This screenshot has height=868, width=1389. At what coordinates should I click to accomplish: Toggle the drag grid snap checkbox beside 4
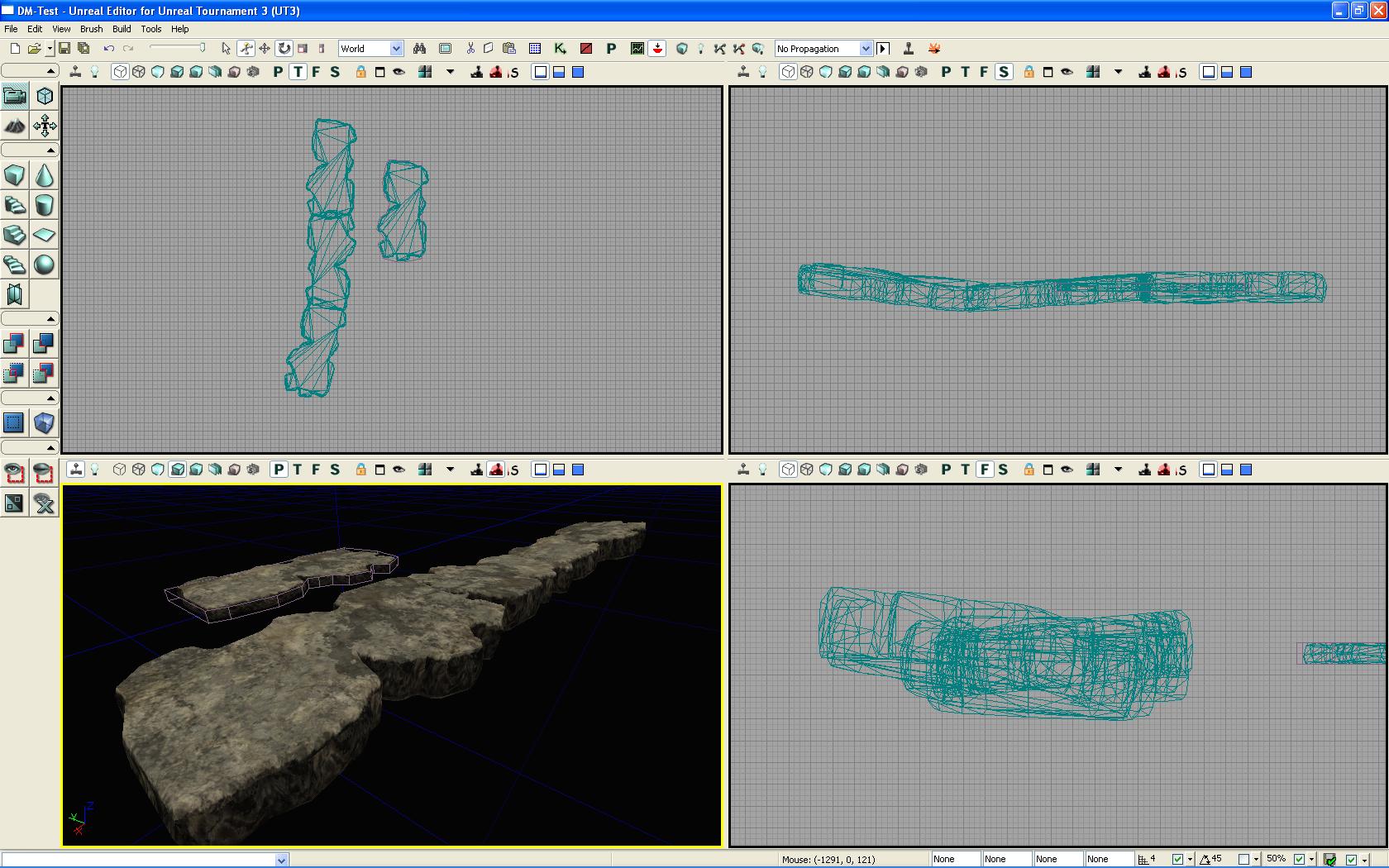pyautogui.click(x=1177, y=860)
